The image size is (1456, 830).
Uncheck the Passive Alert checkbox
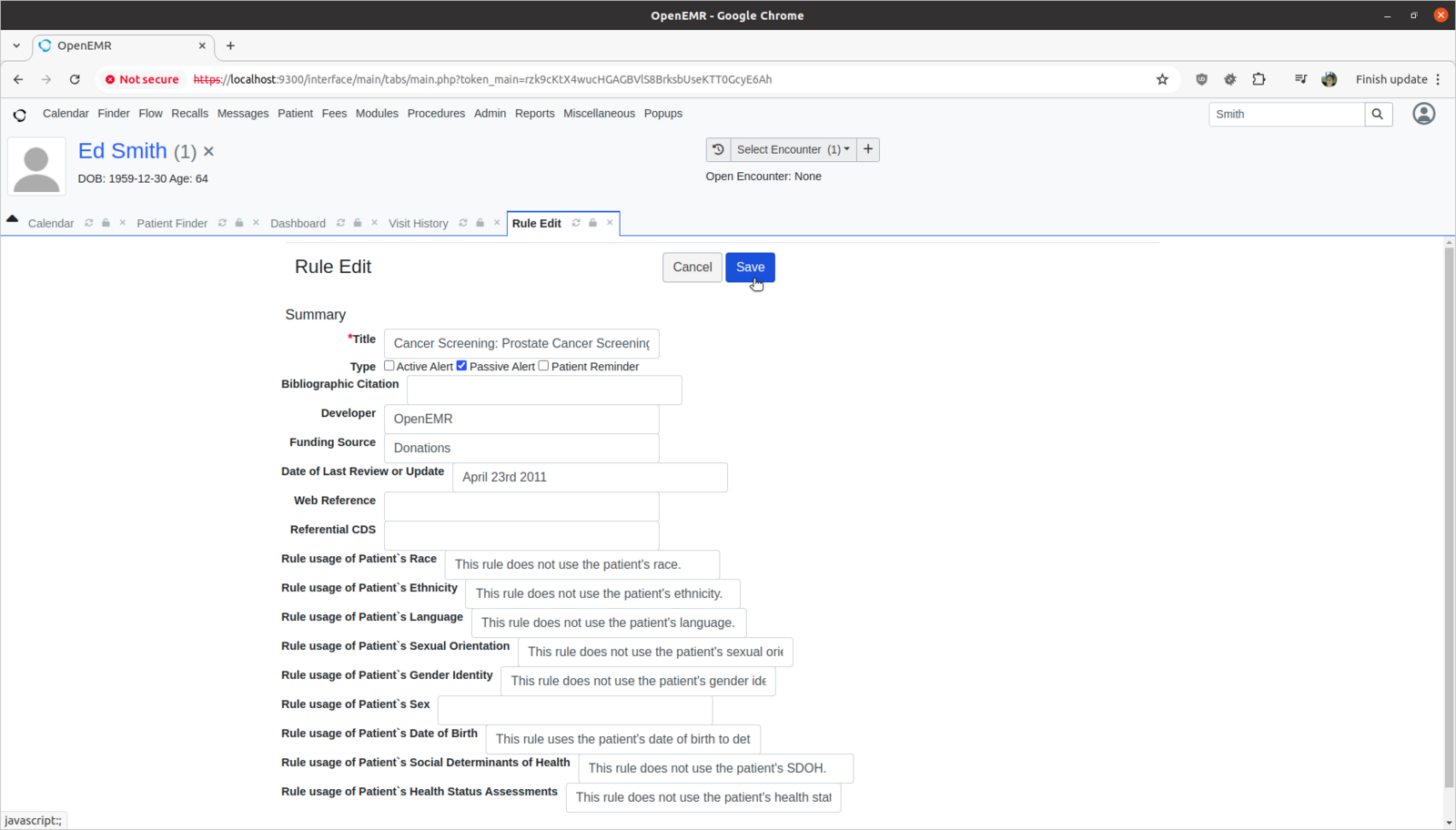click(x=462, y=366)
